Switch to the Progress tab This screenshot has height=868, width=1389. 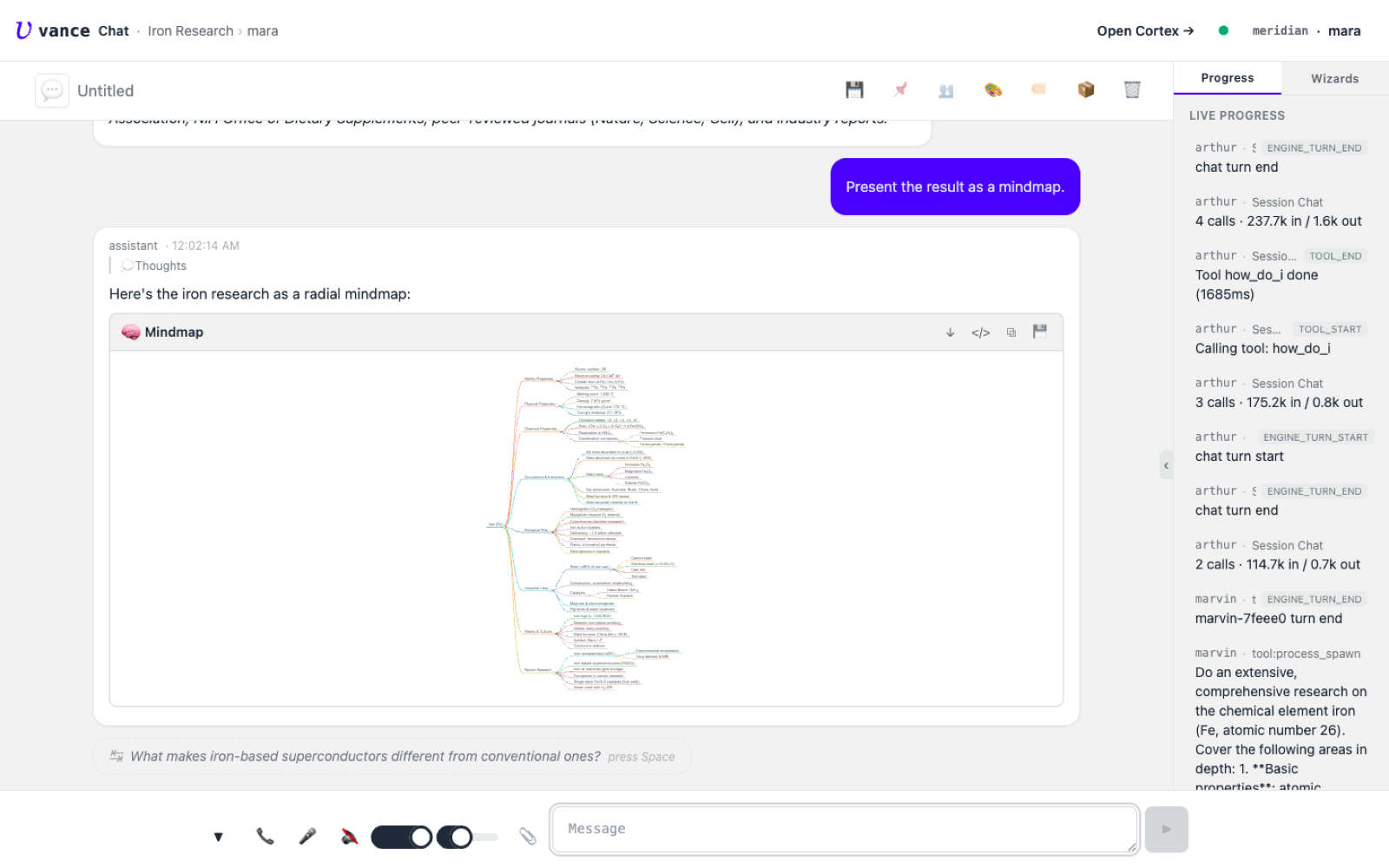pyautogui.click(x=1228, y=78)
